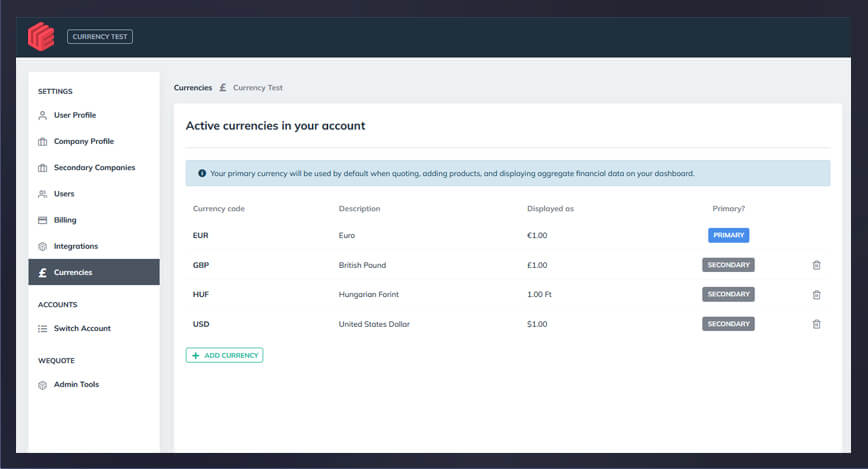Click the Currency Test header badge
The height and width of the screenshot is (469, 868).
(100, 37)
